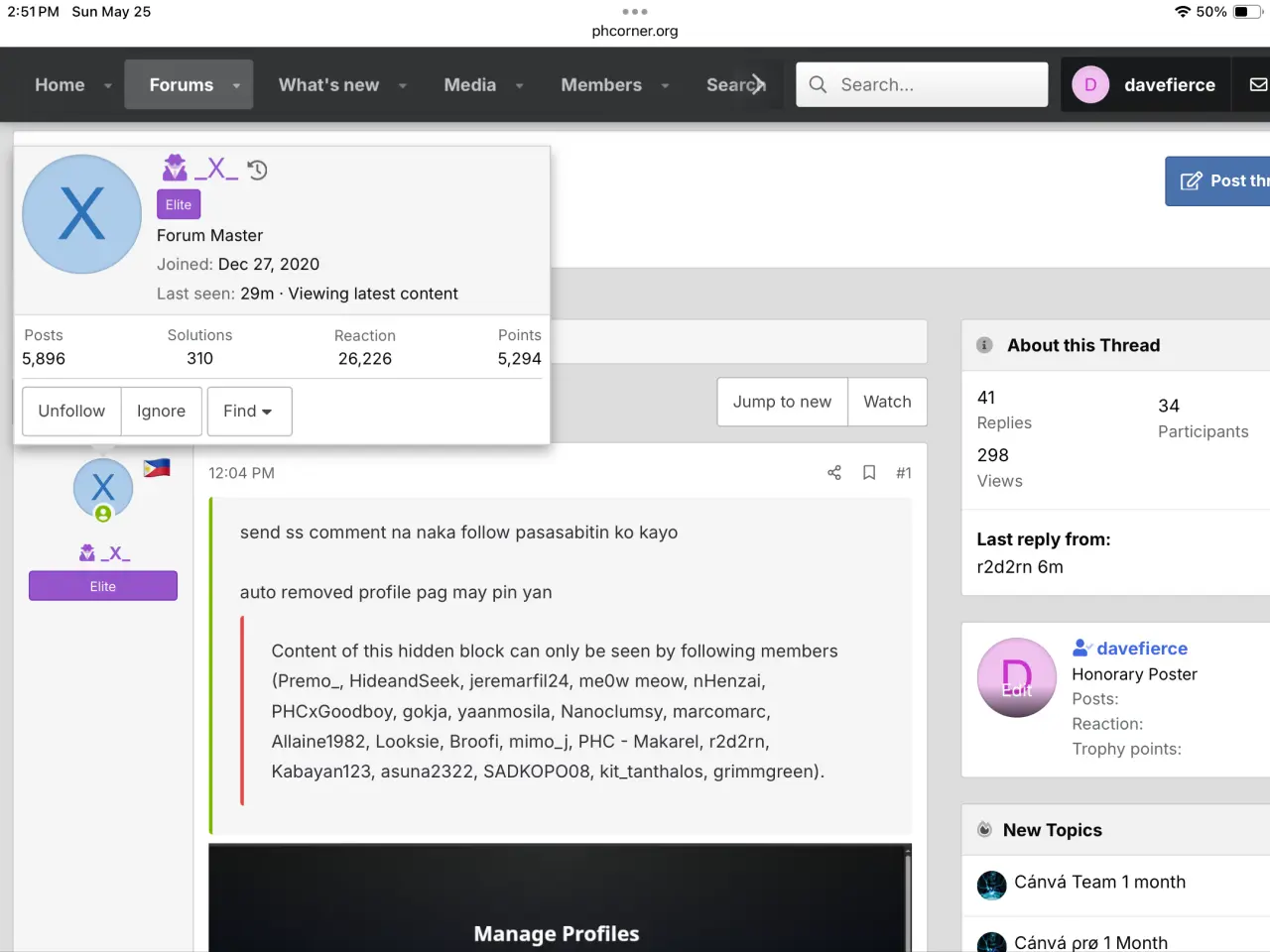Click Jump to new button
Screen dimensions: 1270x952
click(783, 402)
